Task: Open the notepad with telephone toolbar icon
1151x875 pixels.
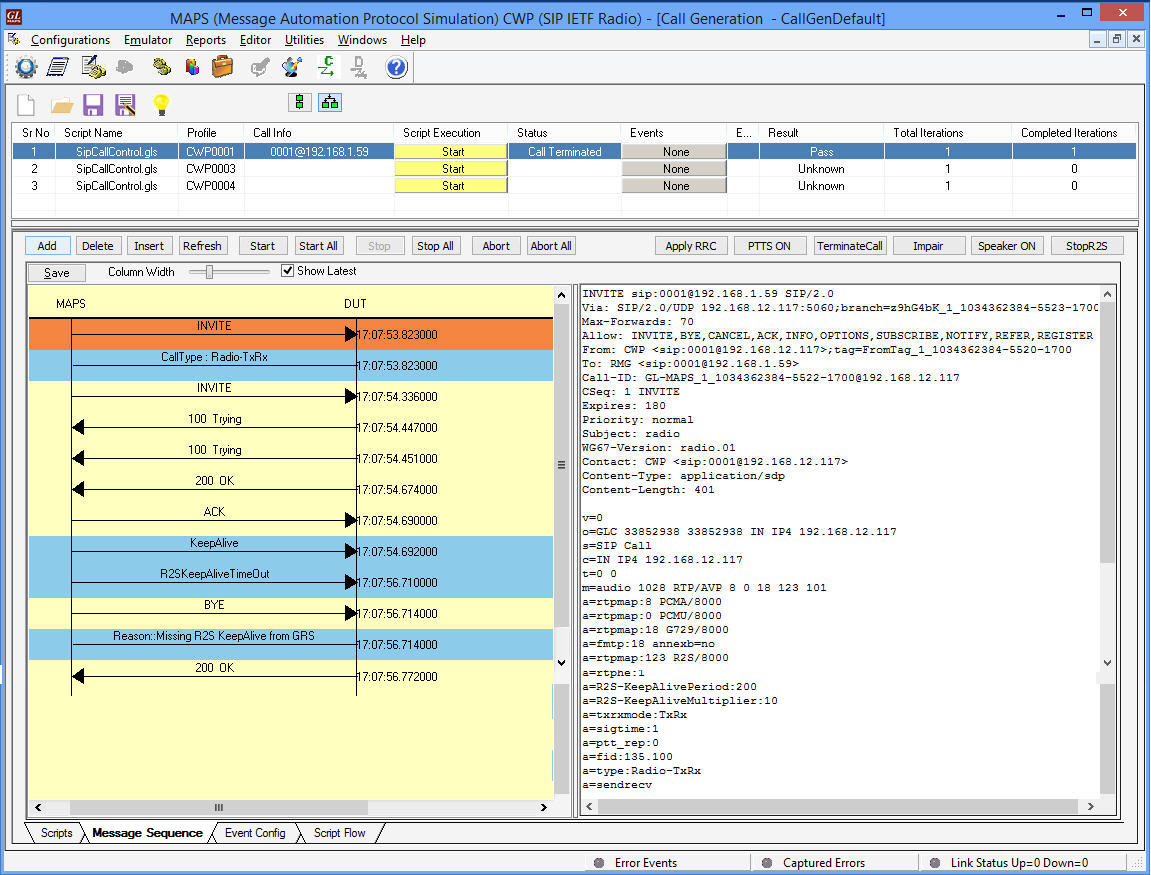Action: [x=93, y=68]
